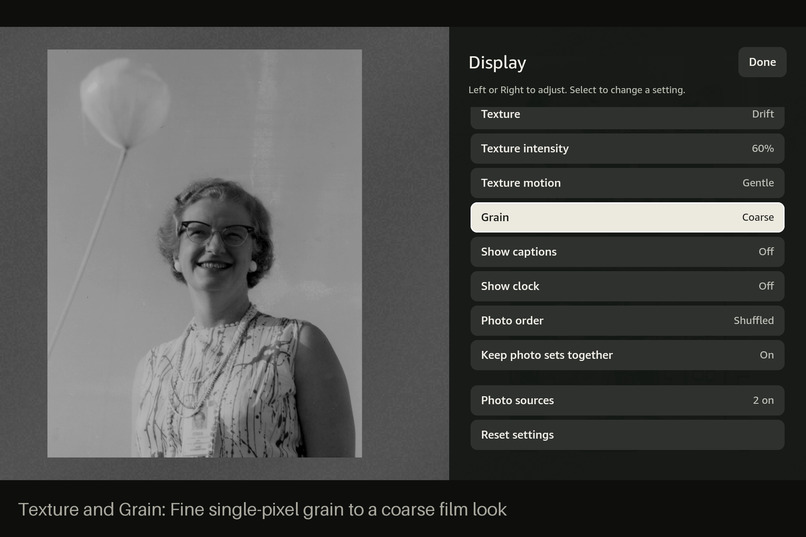Select the highlighted Grain row

pos(627,217)
